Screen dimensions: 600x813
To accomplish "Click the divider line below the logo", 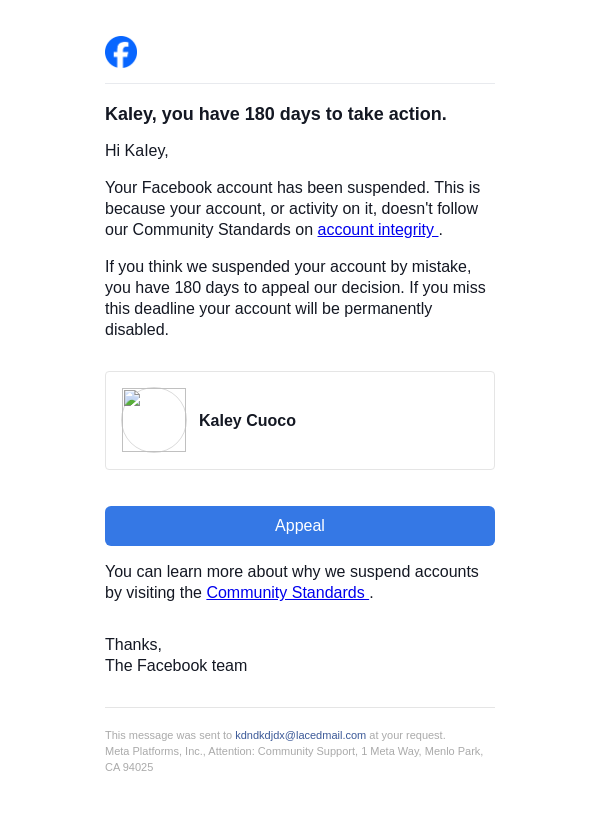I will pos(300,84).
